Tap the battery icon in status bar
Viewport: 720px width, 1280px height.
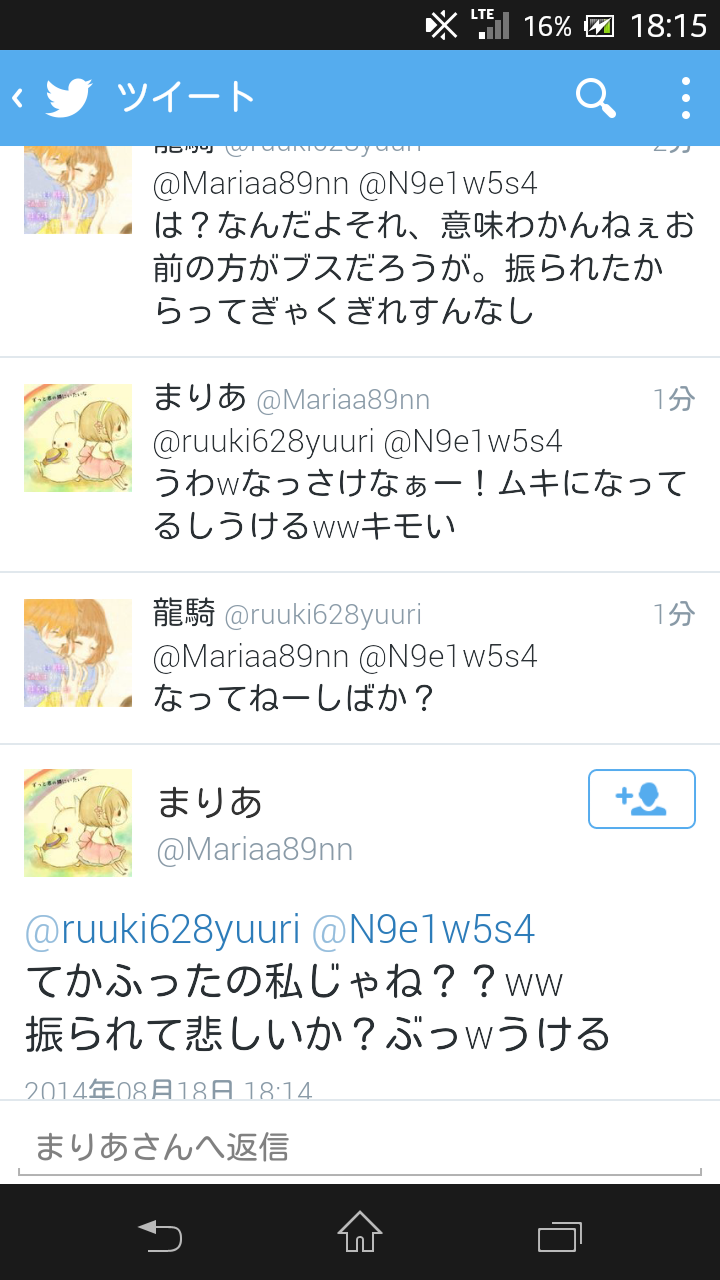(599, 25)
